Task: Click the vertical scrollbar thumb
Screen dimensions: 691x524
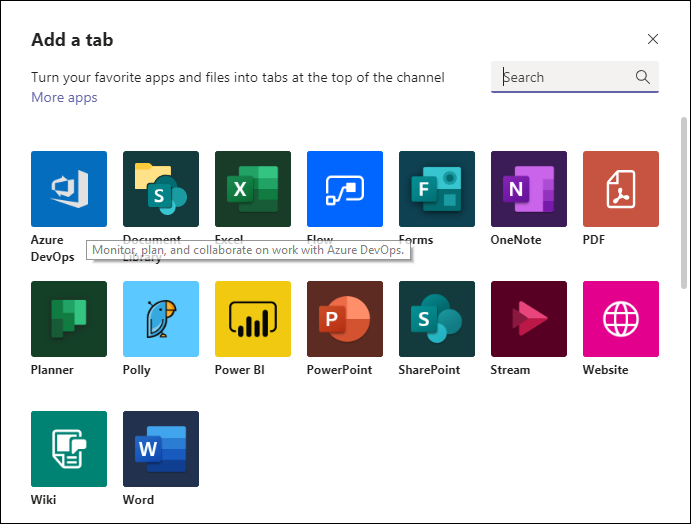Action: tap(684, 203)
